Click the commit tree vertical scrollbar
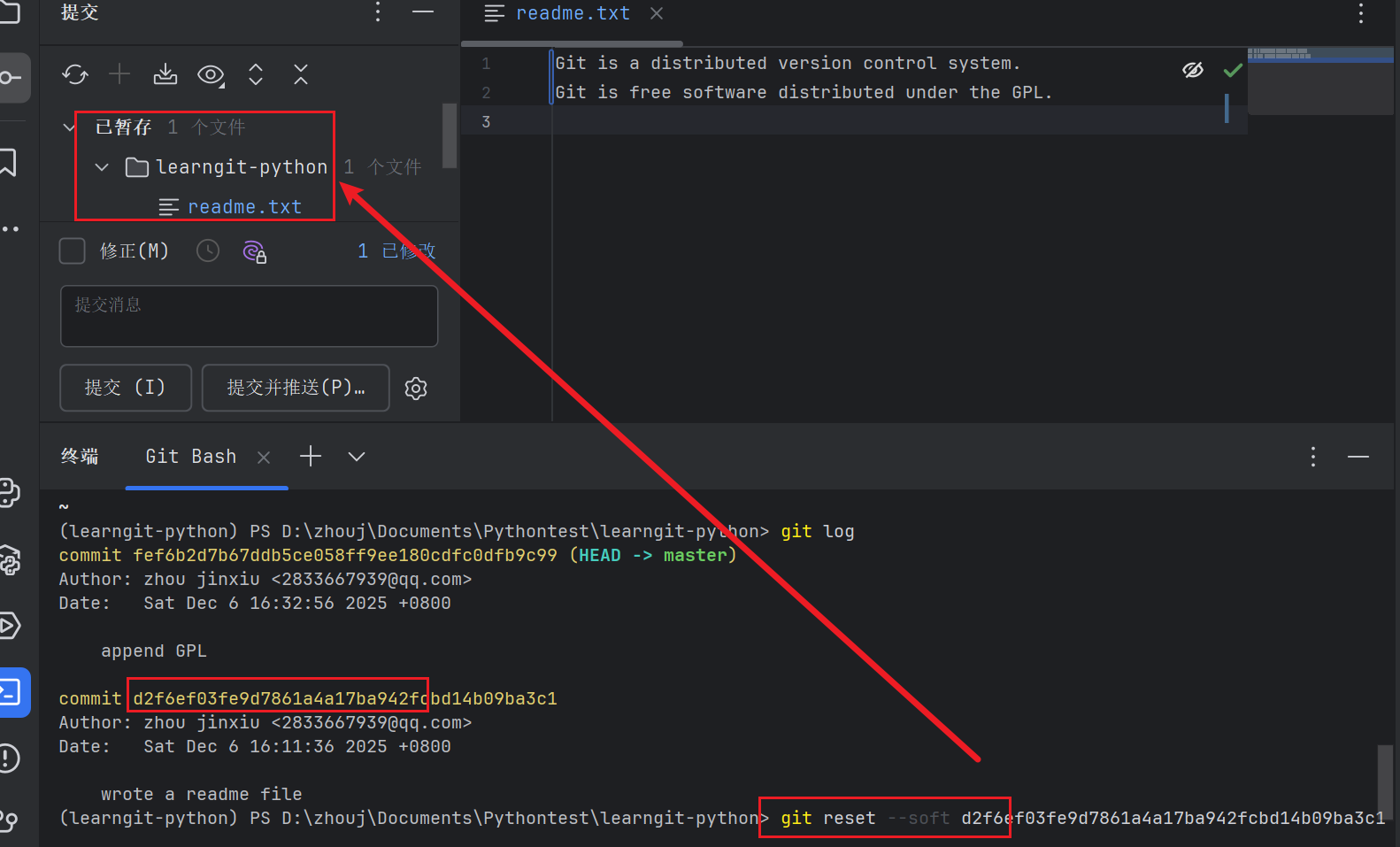This screenshot has width=1400, height=847. pos(450,136)
